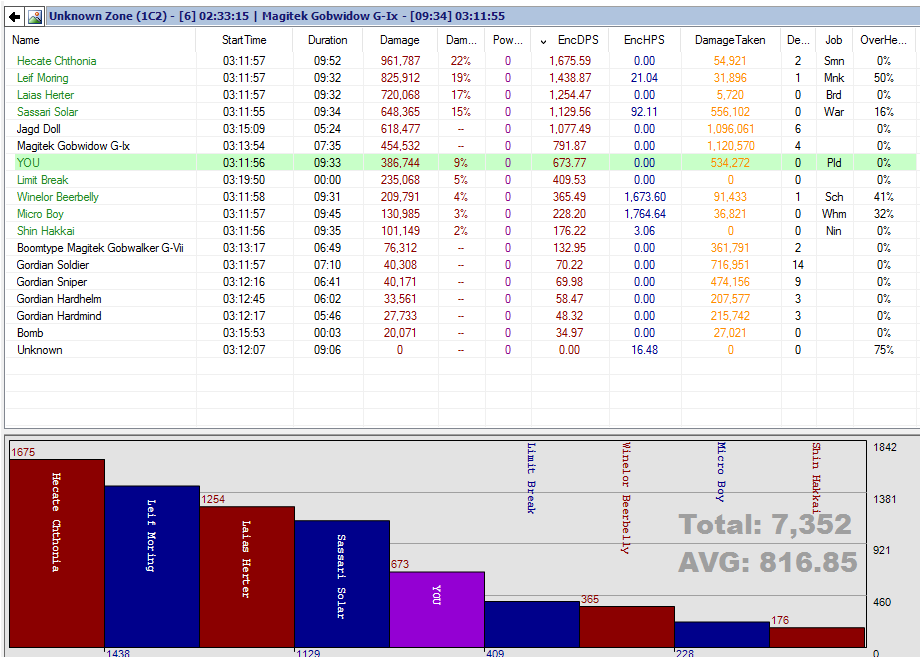Select the Gordian Hardhelm row
Viewport: 920px width, 657px height.
(461, 299)
